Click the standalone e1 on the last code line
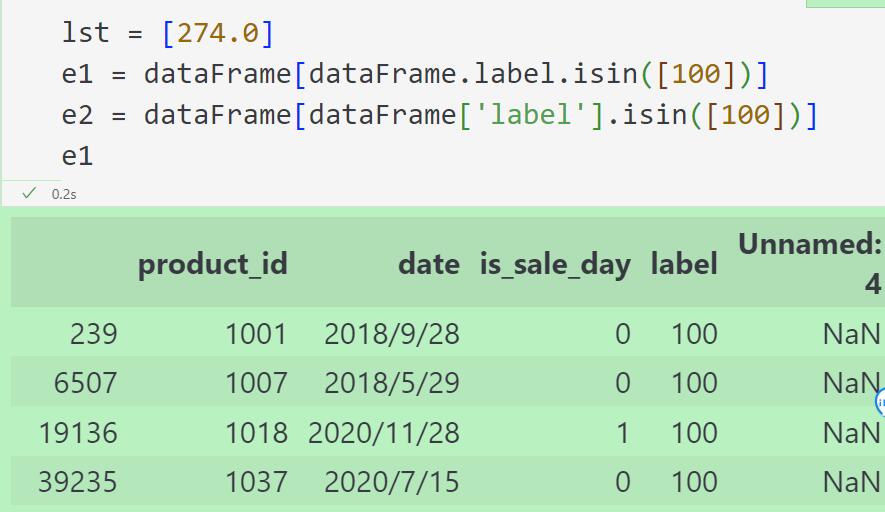This screenshot has height=512, width=885. coord(77,156)
